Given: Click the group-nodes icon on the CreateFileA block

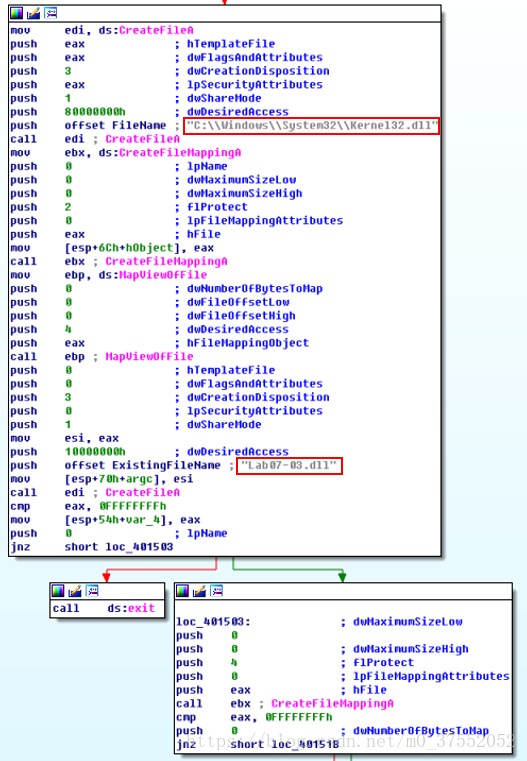Looking at the screenshot, I should [x=50, y=14].
